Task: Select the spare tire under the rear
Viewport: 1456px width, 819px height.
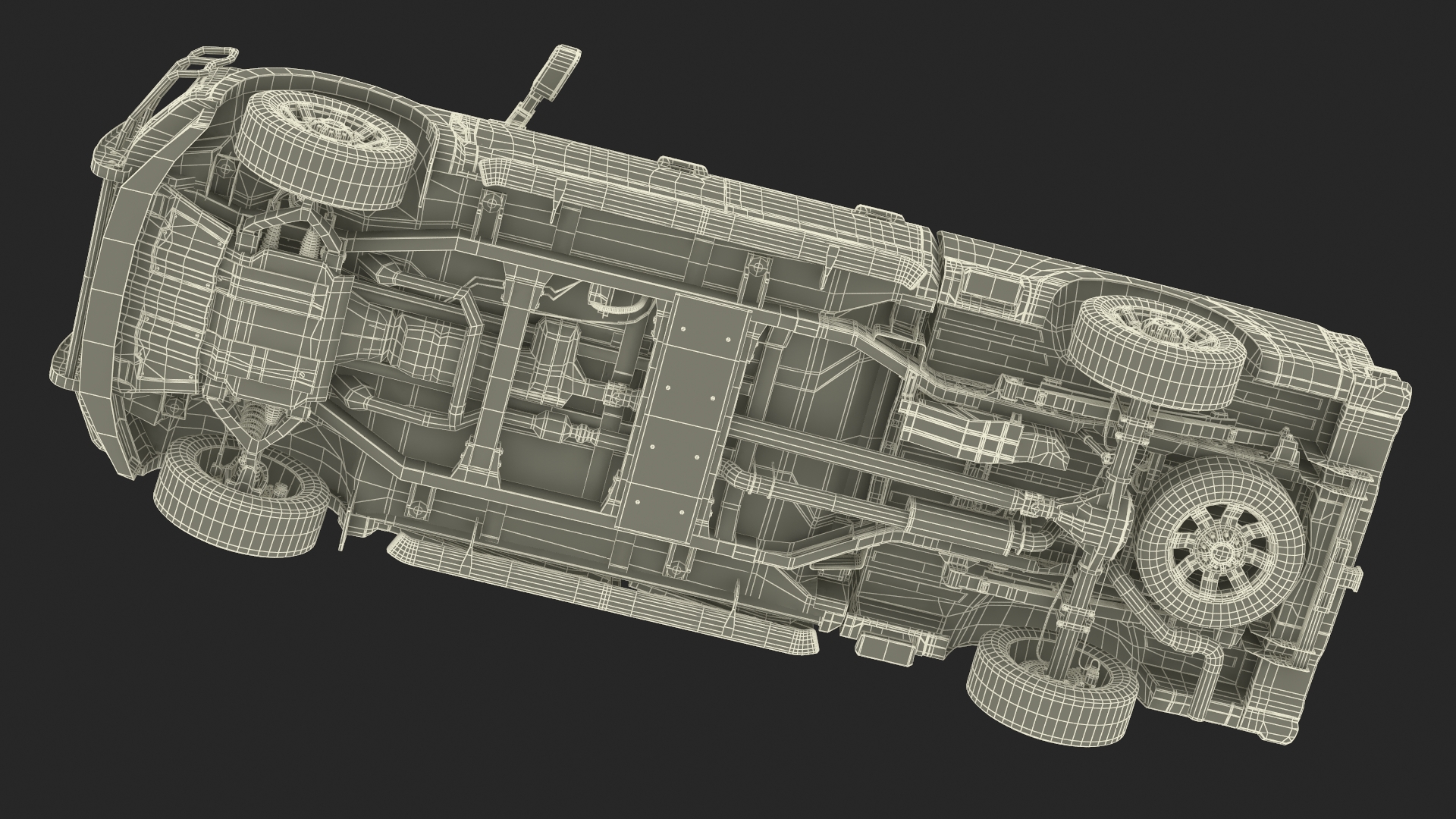Action: click(x=1222, y=544)
